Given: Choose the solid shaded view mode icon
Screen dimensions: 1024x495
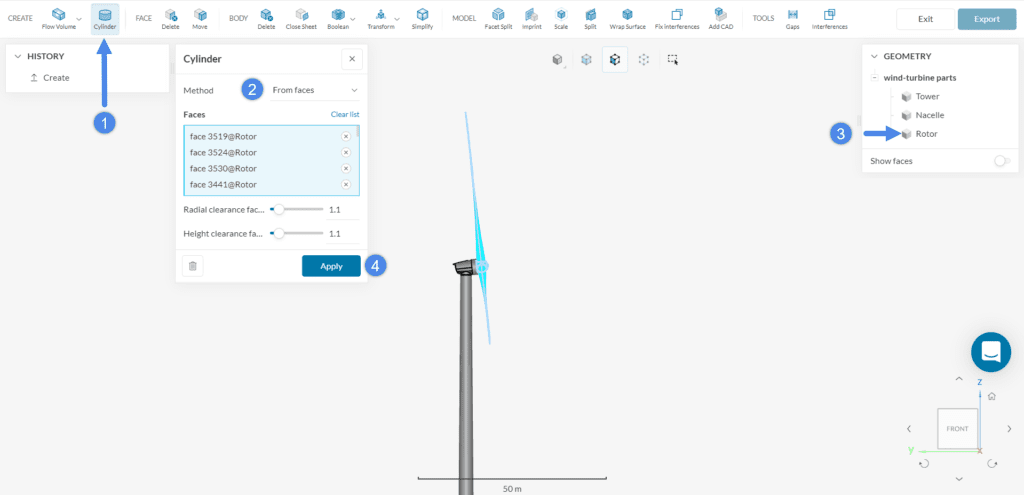Looking at the screenshot, I should point(557,60).
